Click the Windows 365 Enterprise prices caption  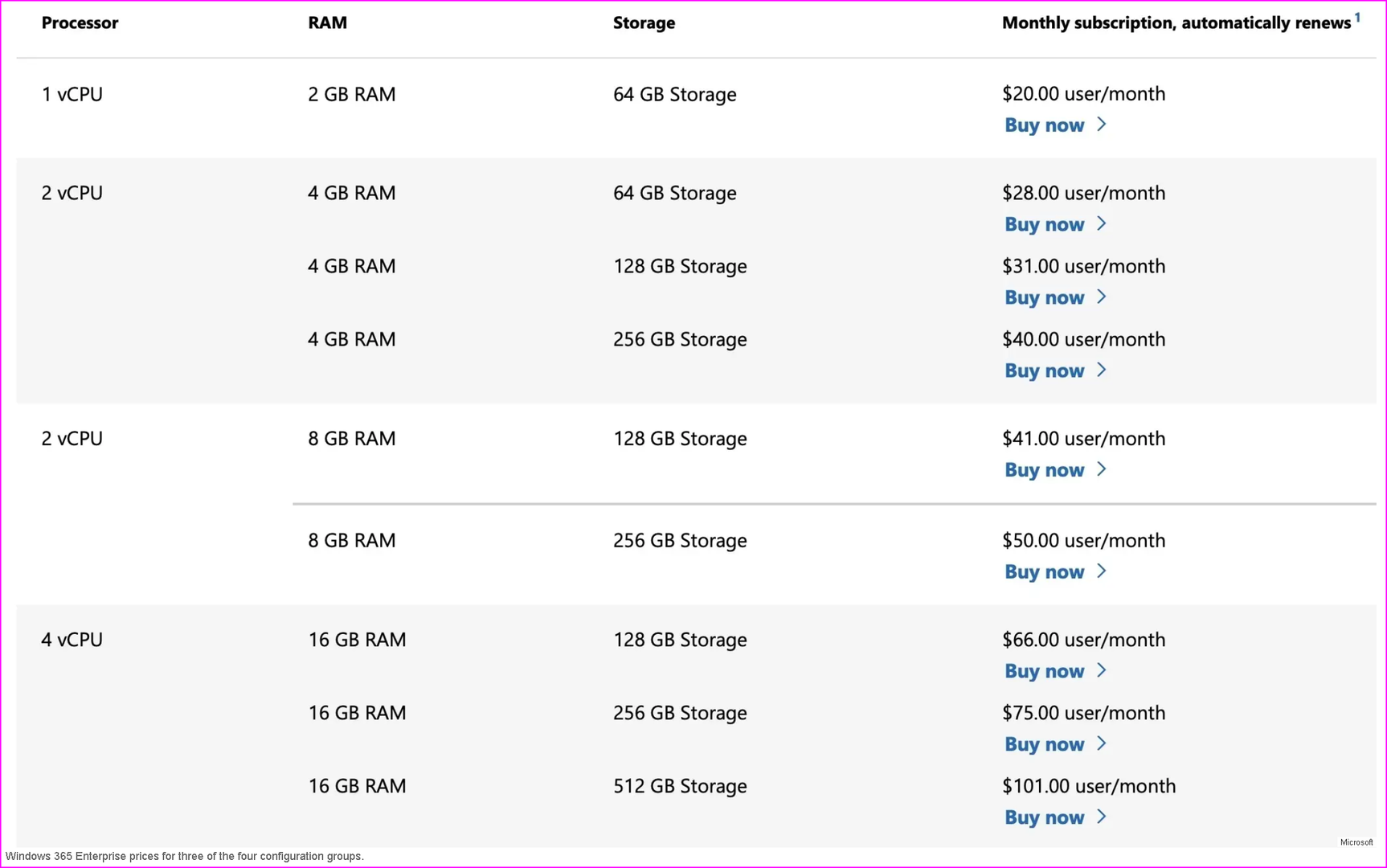pyautogui.click(x=185, y=856)
